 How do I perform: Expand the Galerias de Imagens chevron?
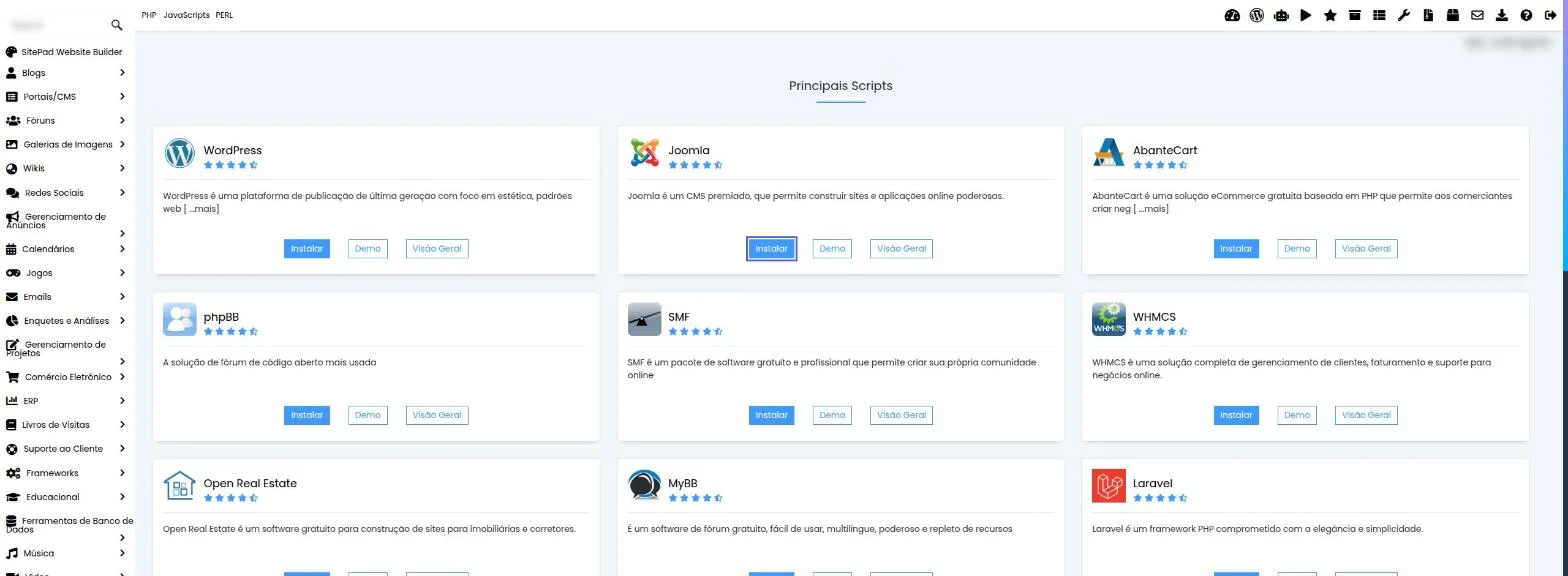(x=122, y=144)
